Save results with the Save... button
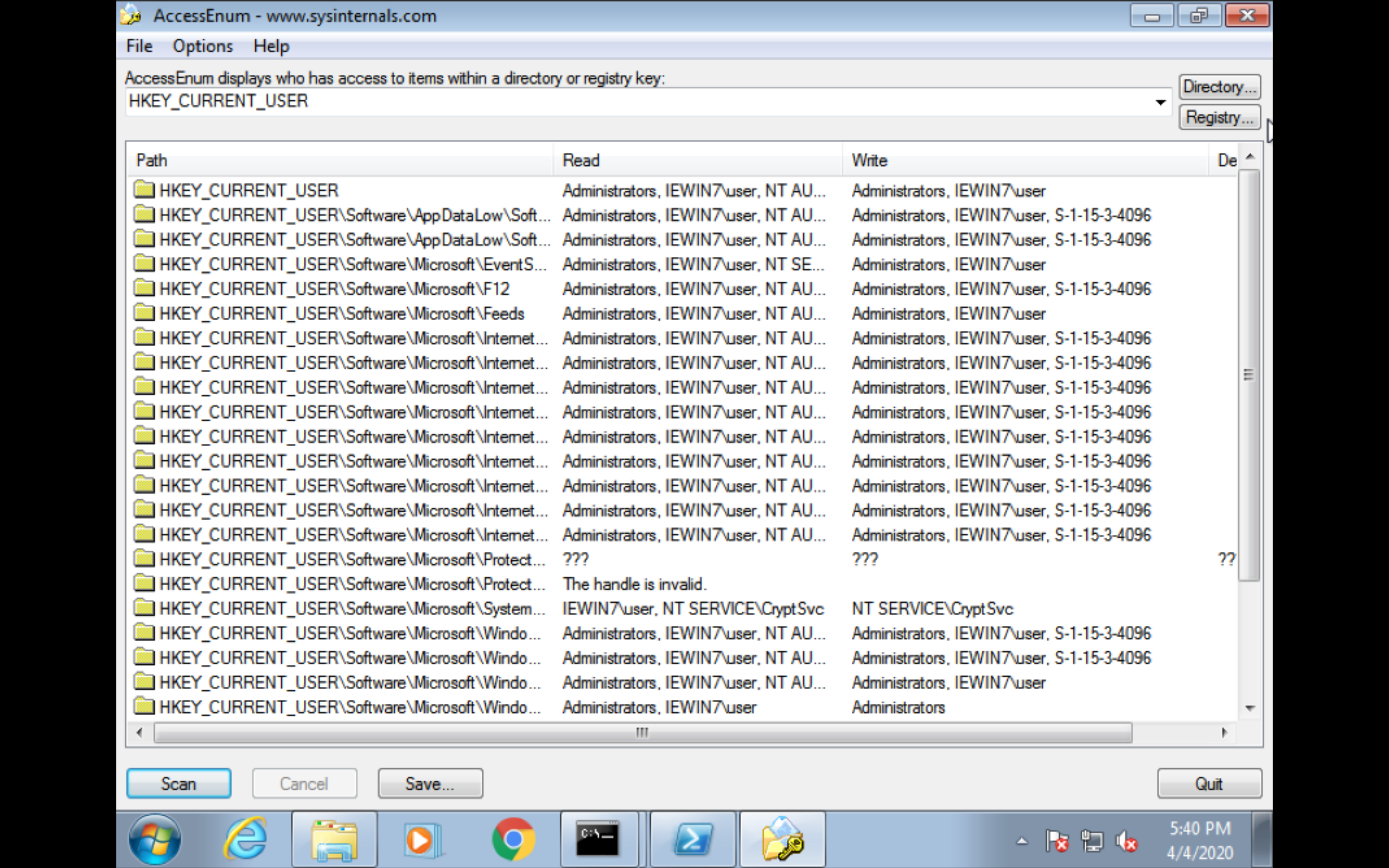This screenshot has width=1389, height=868. (x=430, y=783)
